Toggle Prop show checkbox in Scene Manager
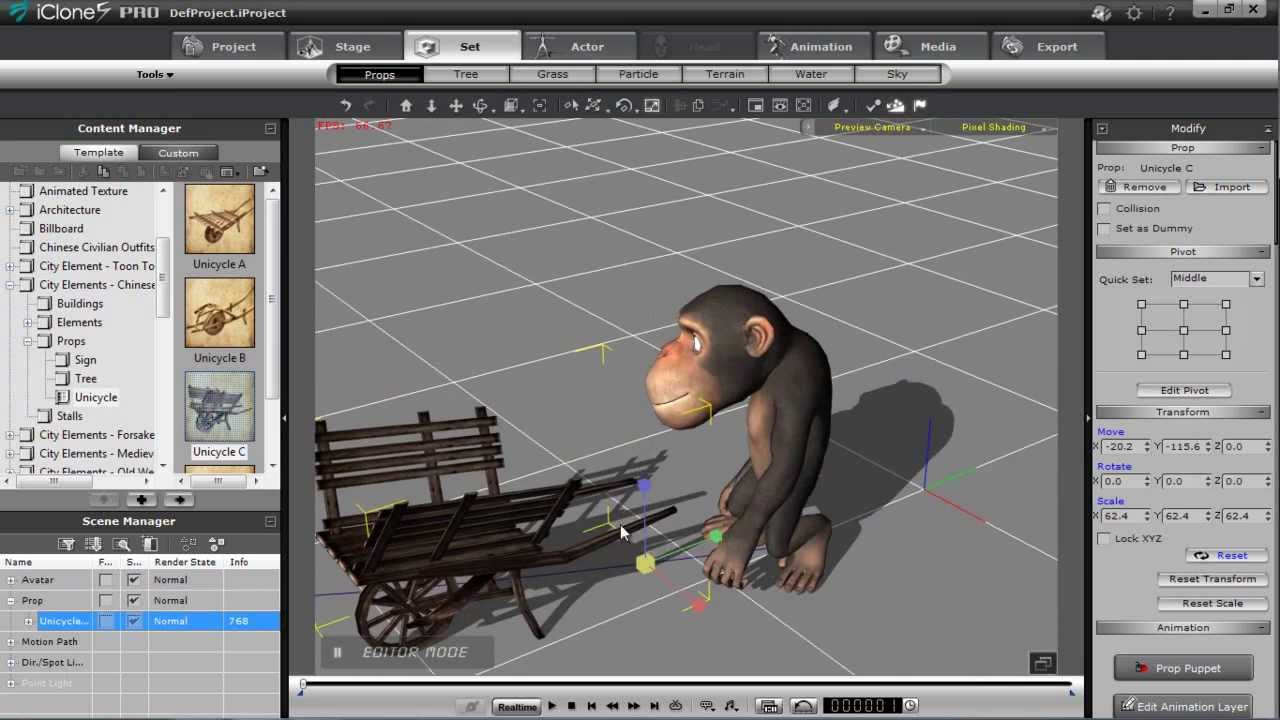 tap(134, 600)
